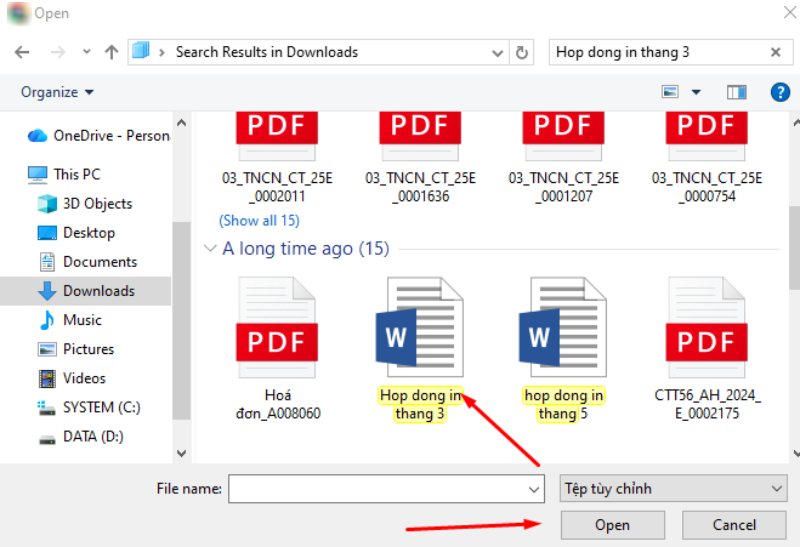
Task: Close the Open dialog window
Action: coord(789,12)
